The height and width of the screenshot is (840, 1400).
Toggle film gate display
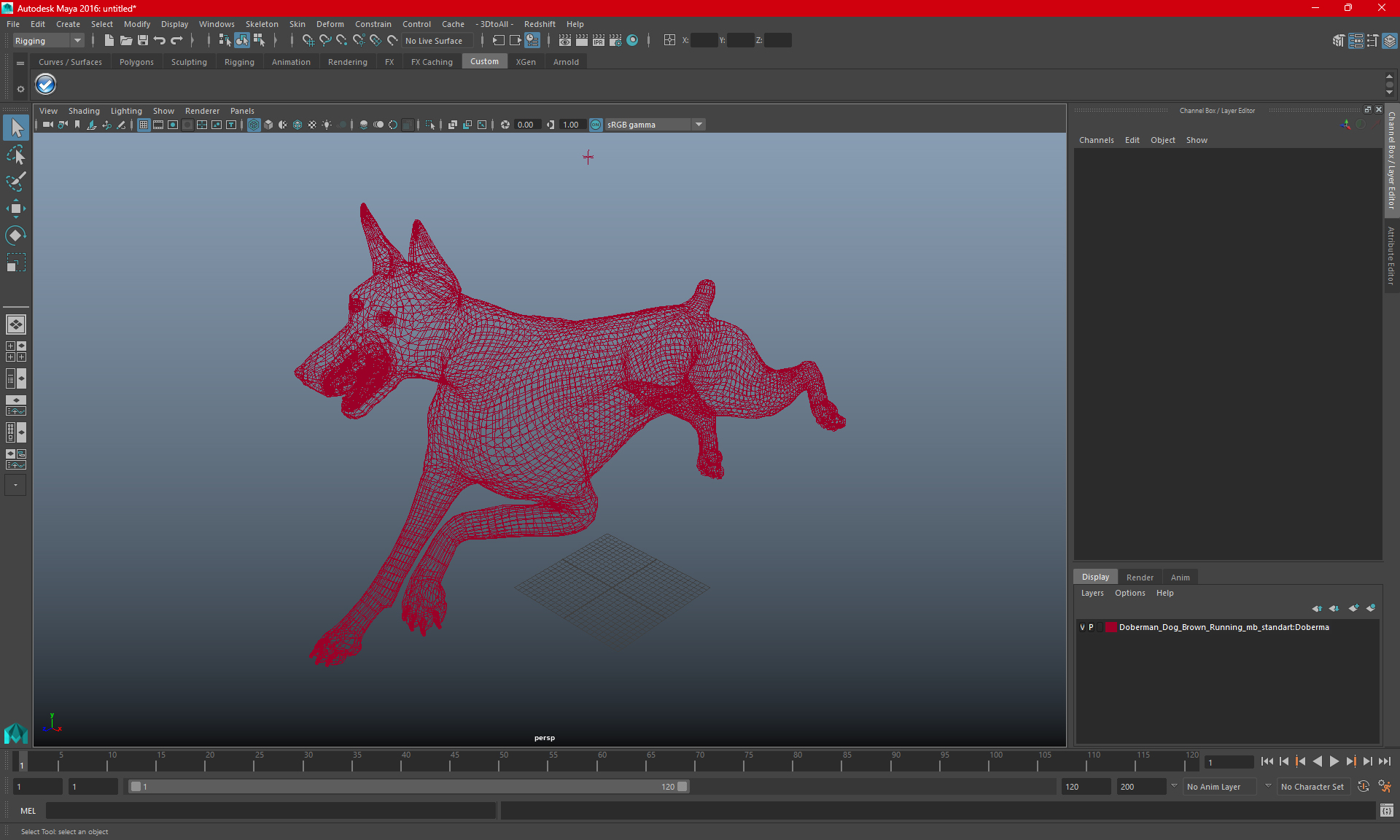158,125
